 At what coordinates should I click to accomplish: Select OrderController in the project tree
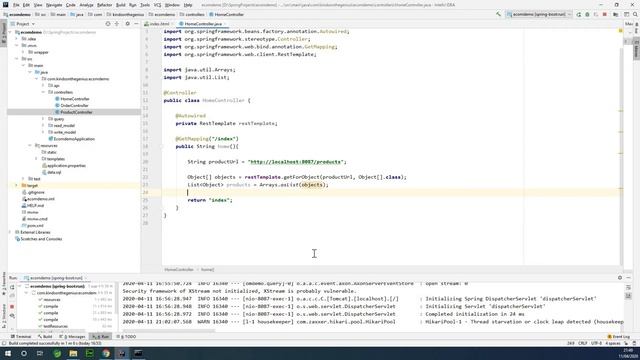click(74, 105)
